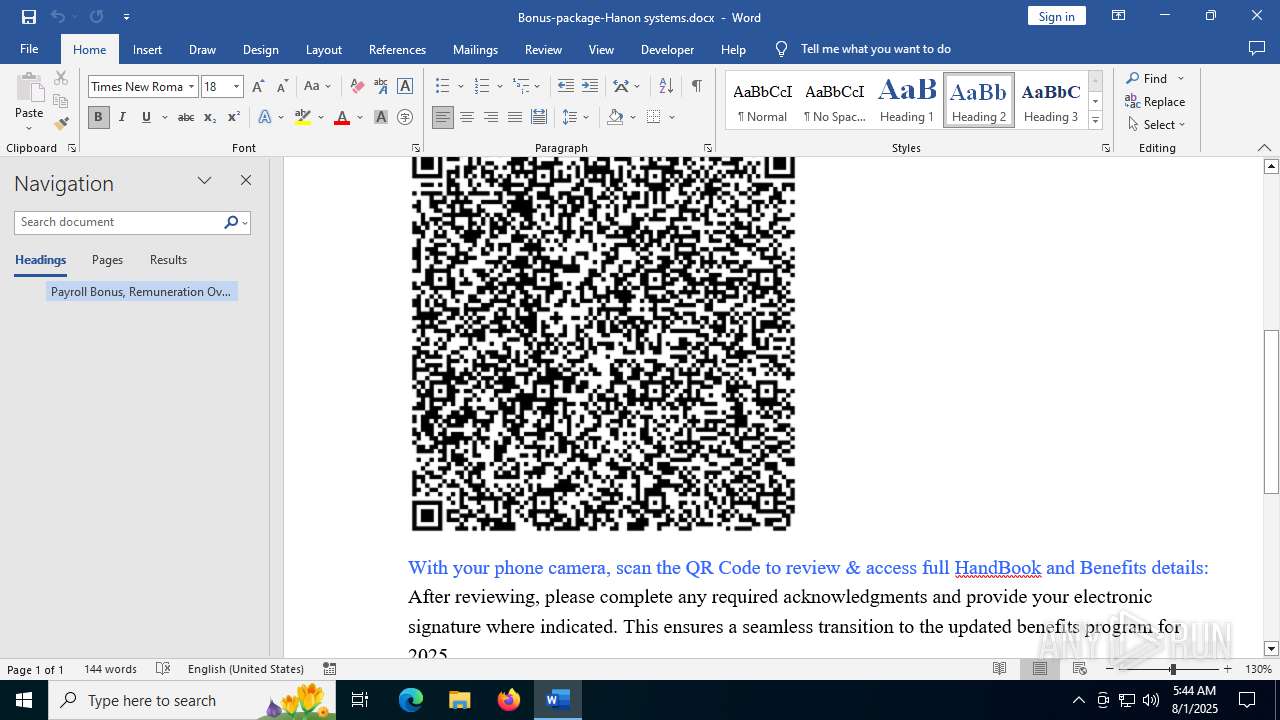Toggle left alignment
Screen dimensions: 1280x720
point(443,117)
